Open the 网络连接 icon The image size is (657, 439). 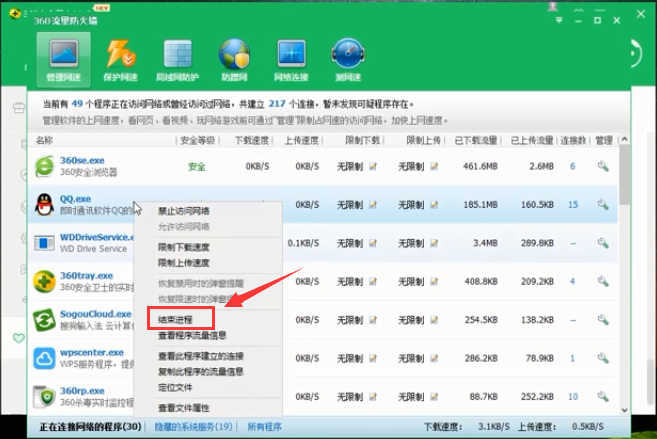coord(291,58)
